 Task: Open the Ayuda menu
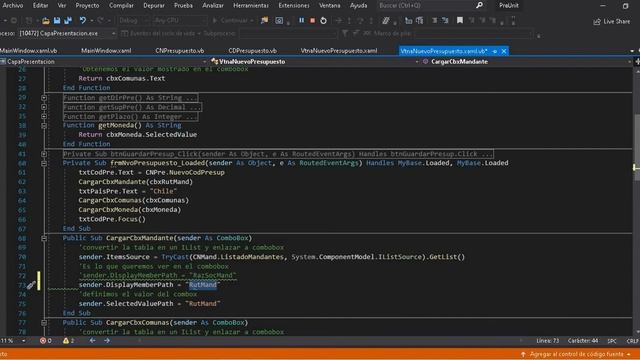(358, 5)
